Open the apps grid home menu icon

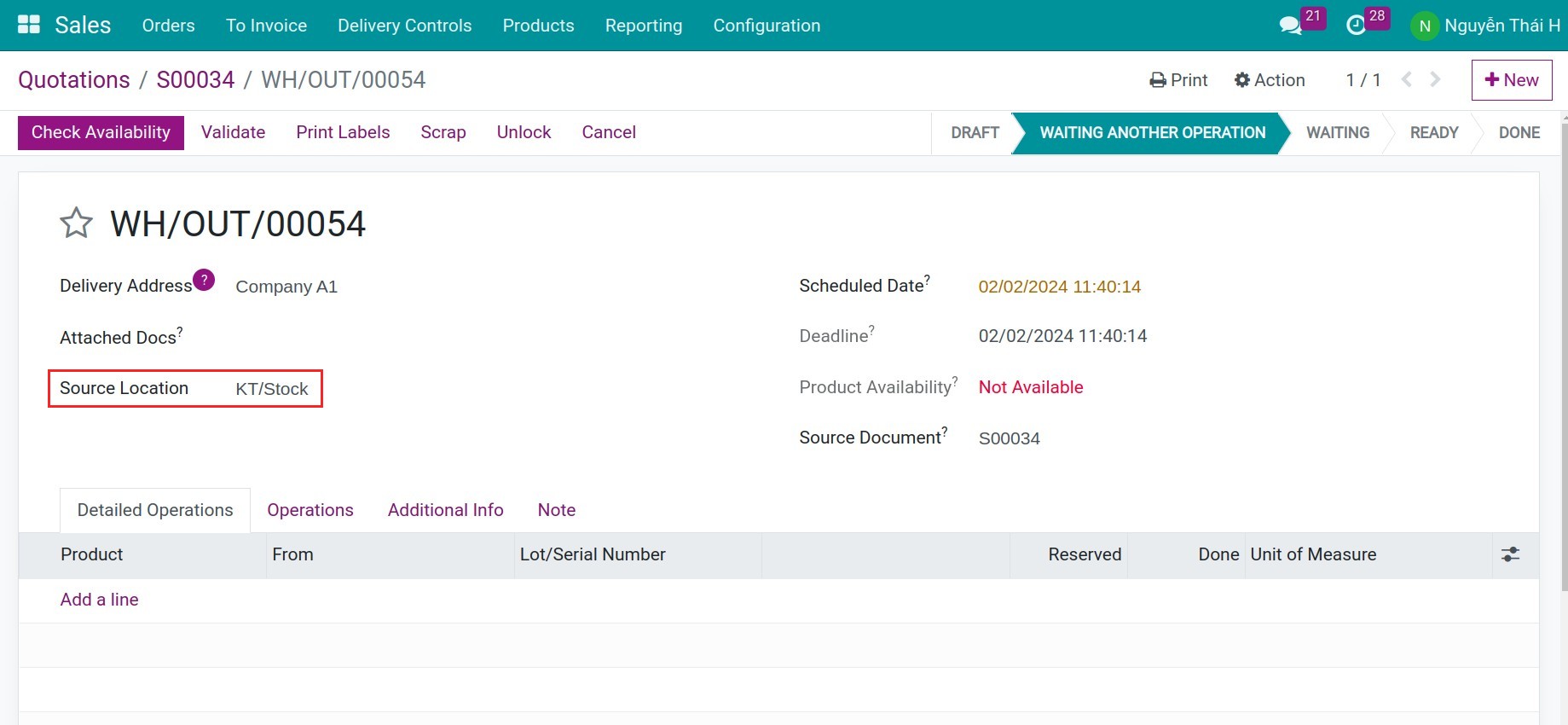29,25
